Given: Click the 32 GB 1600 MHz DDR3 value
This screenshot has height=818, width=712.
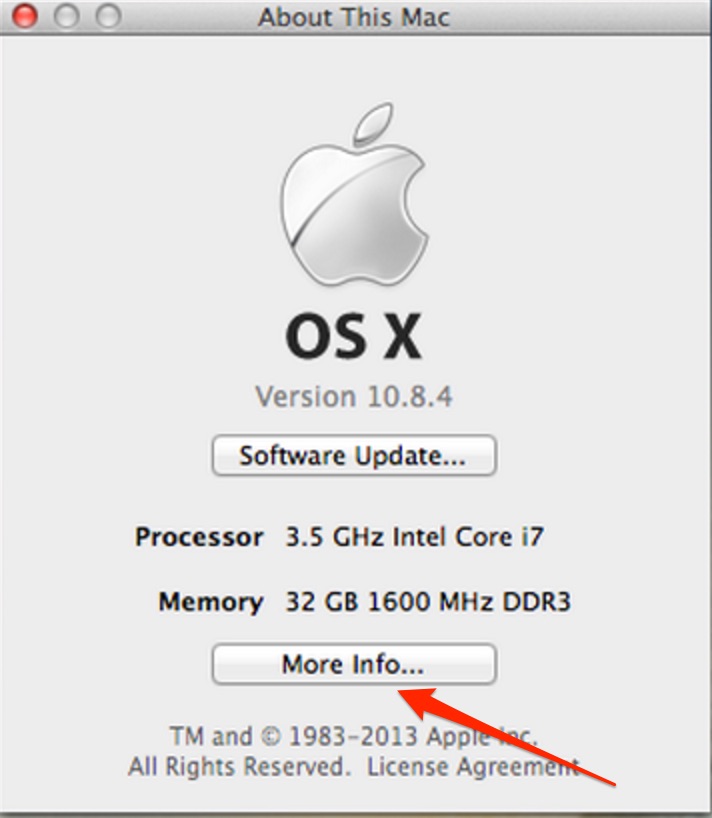Looking at the screenshot, I should [x=428, y=602].
